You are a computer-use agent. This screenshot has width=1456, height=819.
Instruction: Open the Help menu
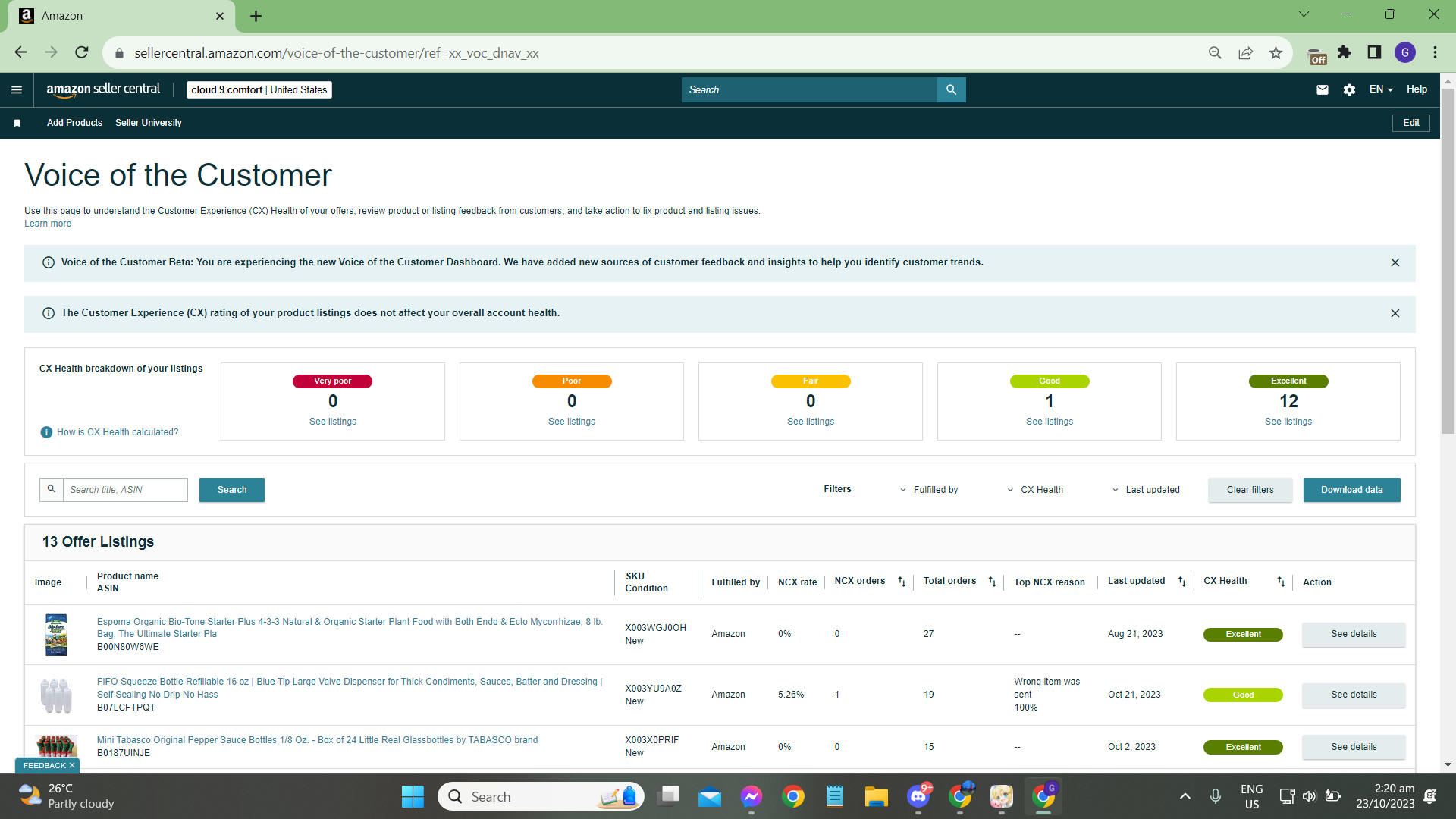pos(1417,89)
